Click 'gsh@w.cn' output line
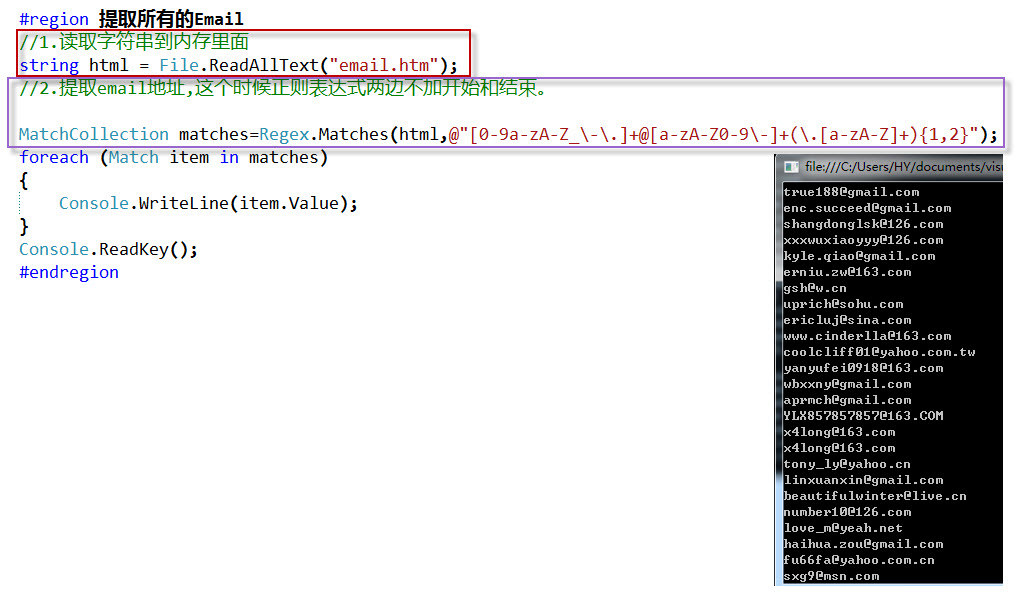 (x=815, y=288)
